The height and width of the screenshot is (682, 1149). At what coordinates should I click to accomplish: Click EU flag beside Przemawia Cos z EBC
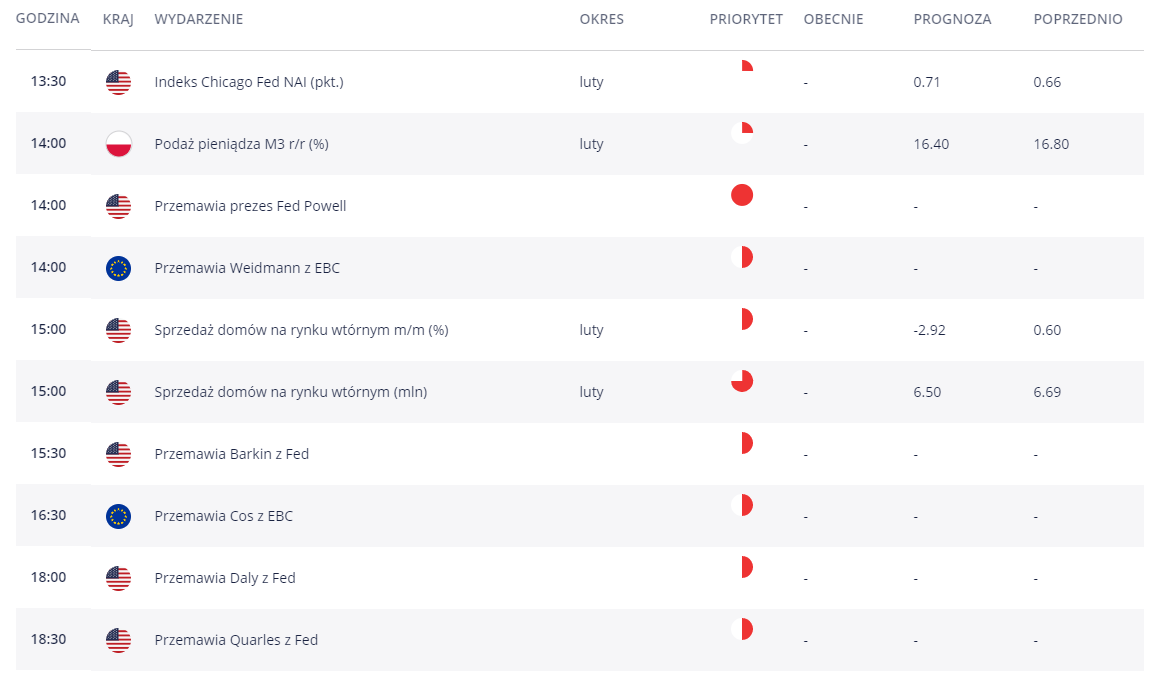pyautogui.click(x=118, y=516)
